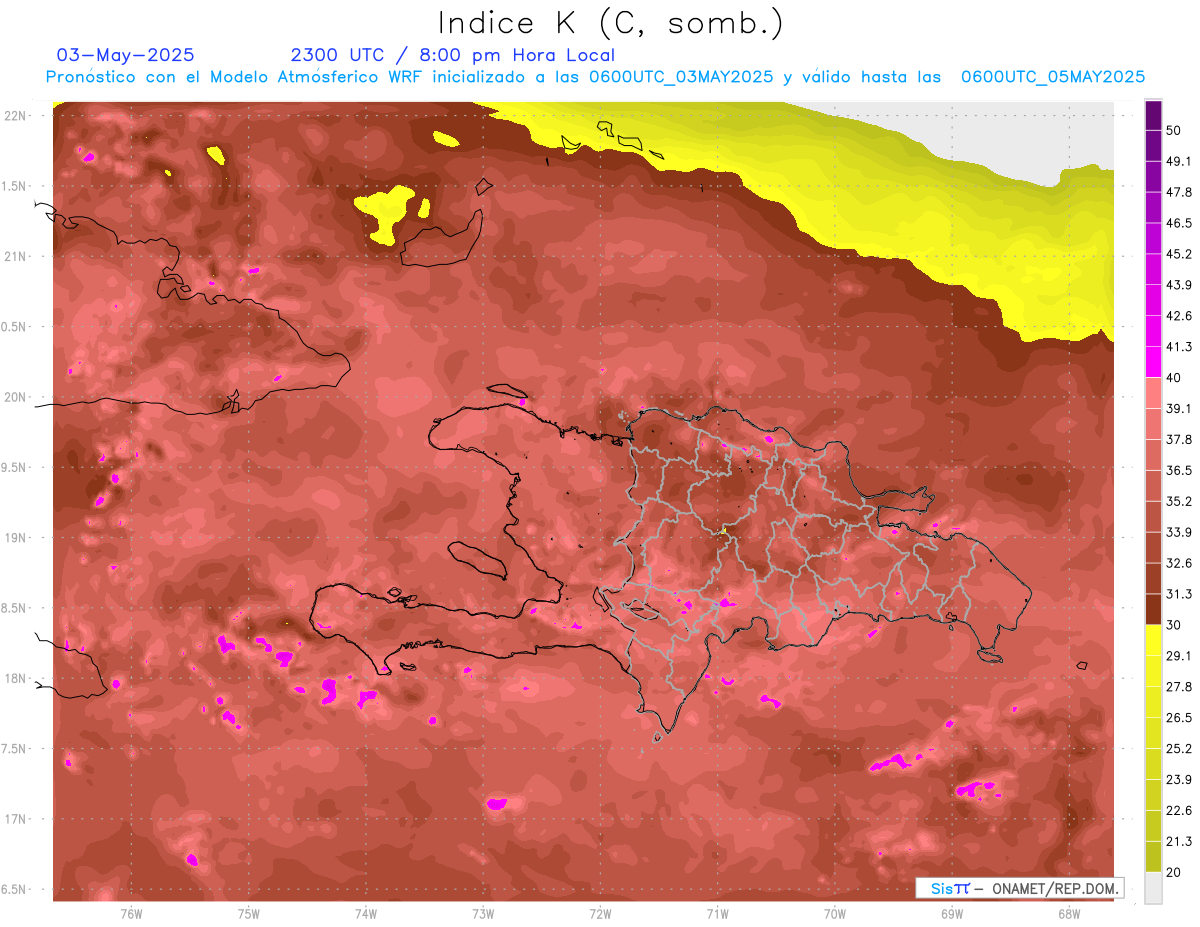Click the colorbar value label "33.9"
Image resolution: width=1200 pixels, height=927 pixels.
pyautogui.click(x=1178, y=532)
